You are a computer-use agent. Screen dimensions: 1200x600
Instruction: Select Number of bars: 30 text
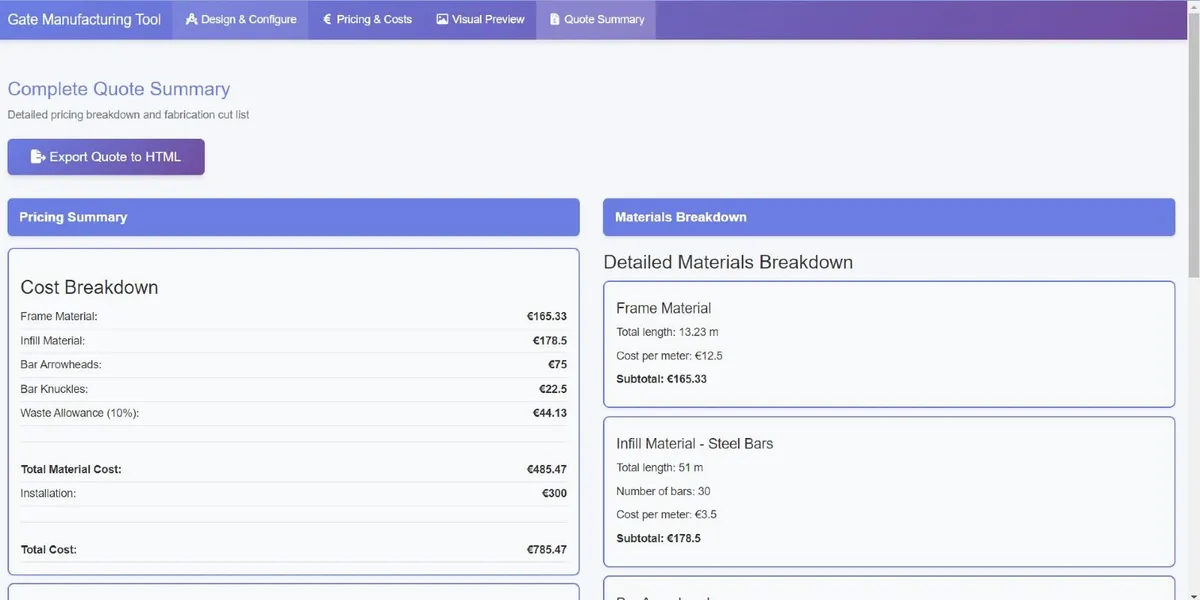pos(664,491)
